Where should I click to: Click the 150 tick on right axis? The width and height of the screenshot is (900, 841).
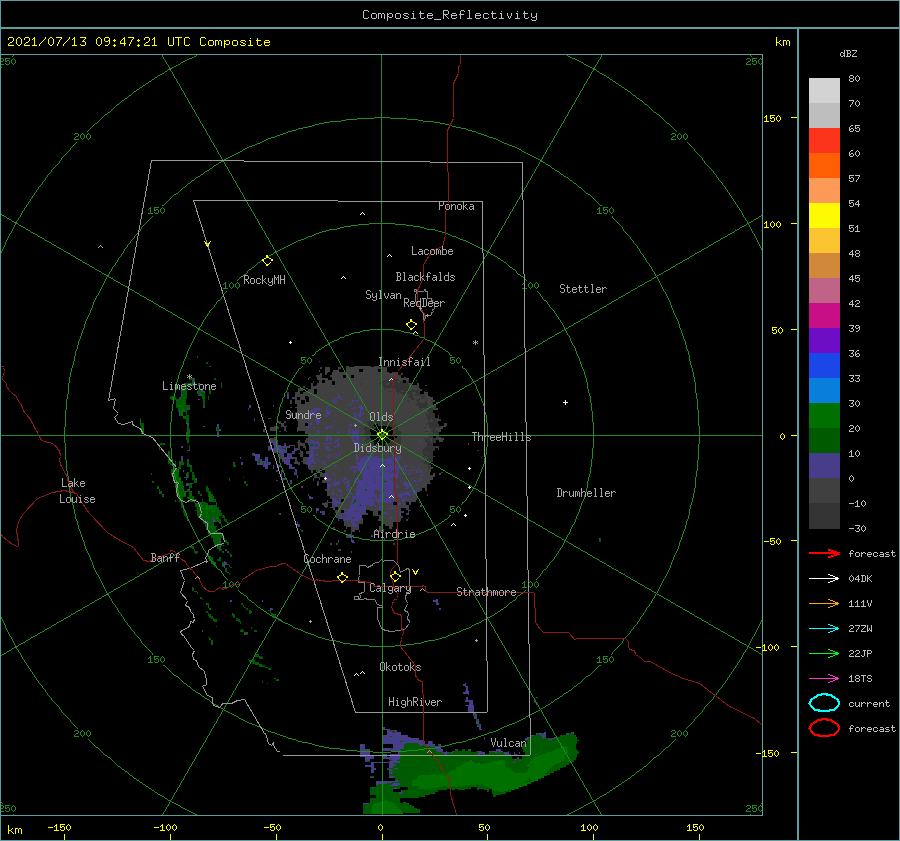772,118
